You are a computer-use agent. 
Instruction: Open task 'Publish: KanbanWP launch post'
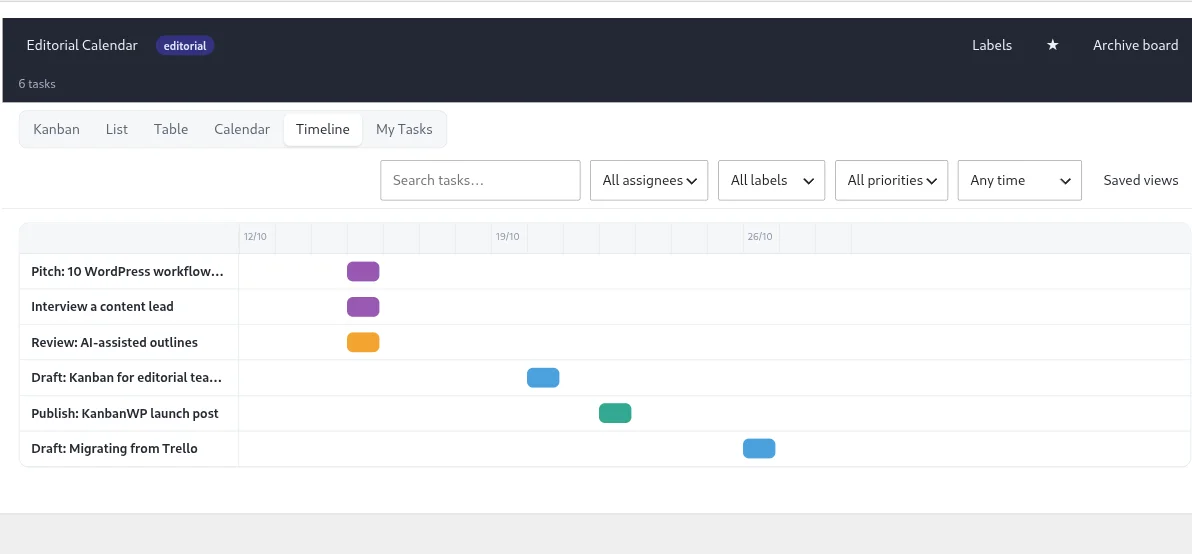(125, 413)
